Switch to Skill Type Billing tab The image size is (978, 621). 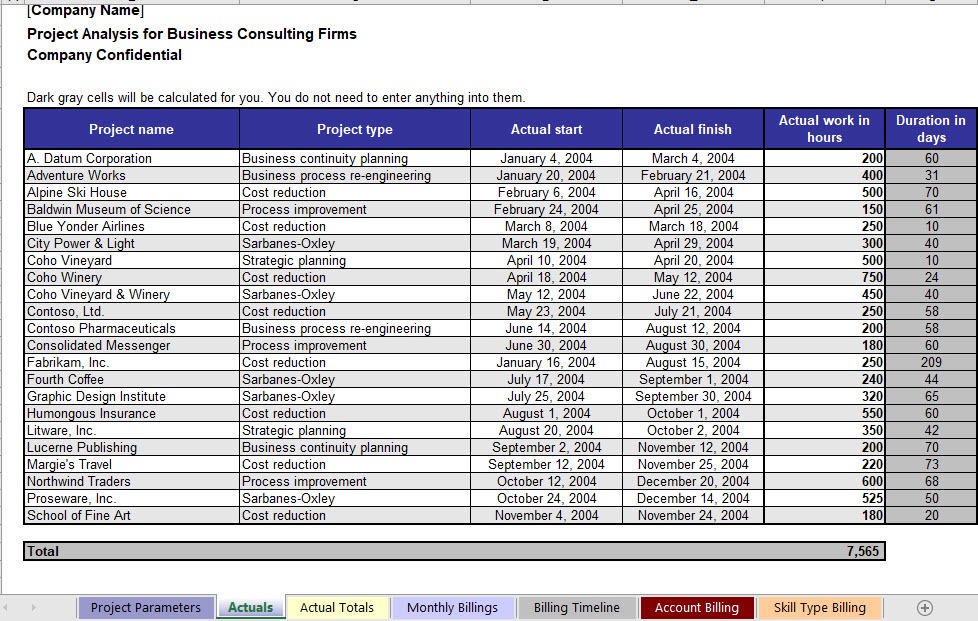pyautogui.click(x=820, y=608)
